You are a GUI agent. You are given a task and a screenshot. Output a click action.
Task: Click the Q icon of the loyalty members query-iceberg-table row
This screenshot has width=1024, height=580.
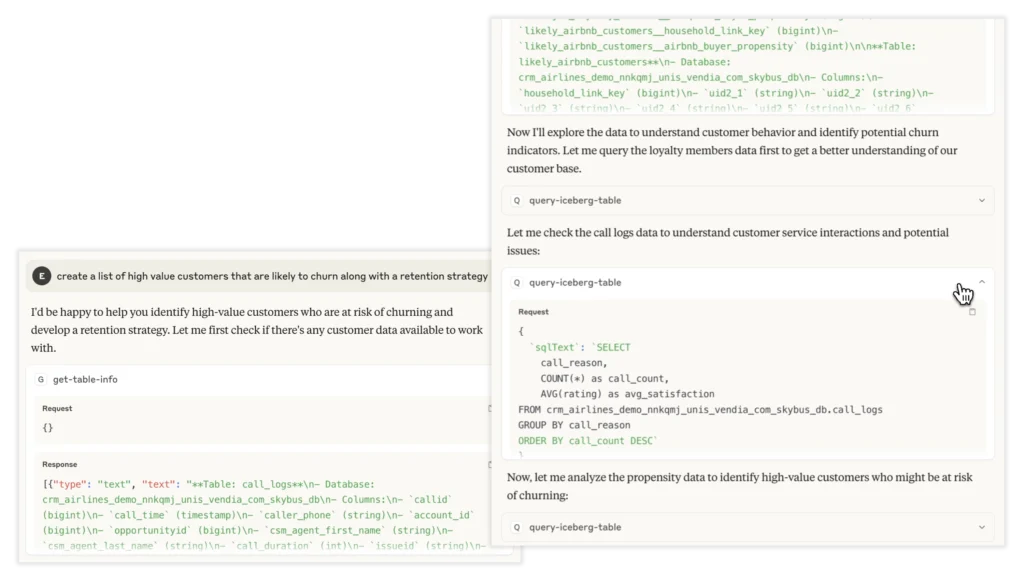point(517,201)
